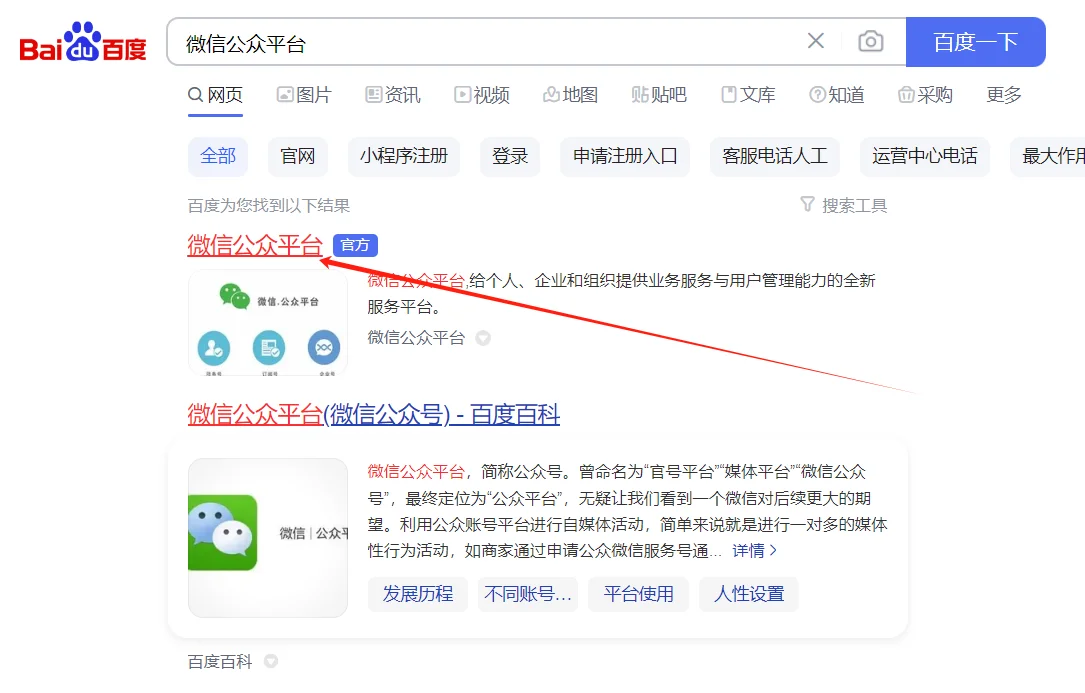Open the 微信公众平台(微信公众号) - 百度百科 link
1085x693 pixels.
374,415
